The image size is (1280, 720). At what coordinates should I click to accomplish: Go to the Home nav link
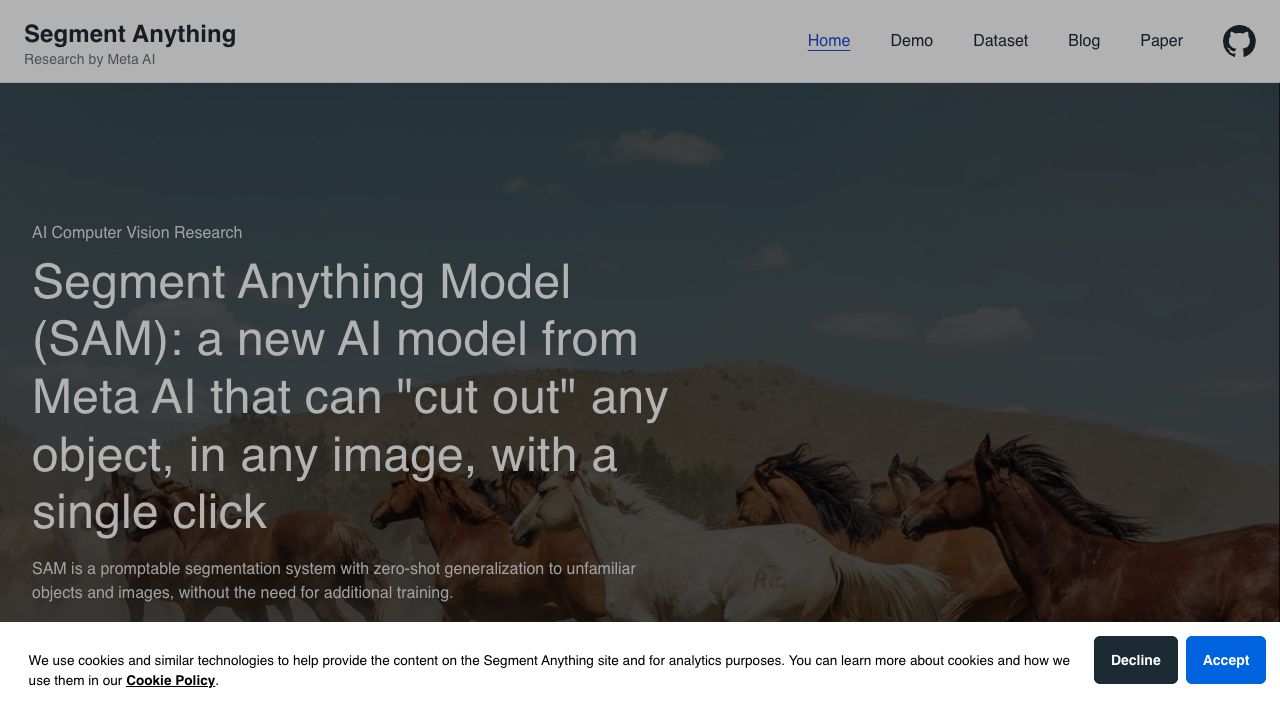click(828, 41)
